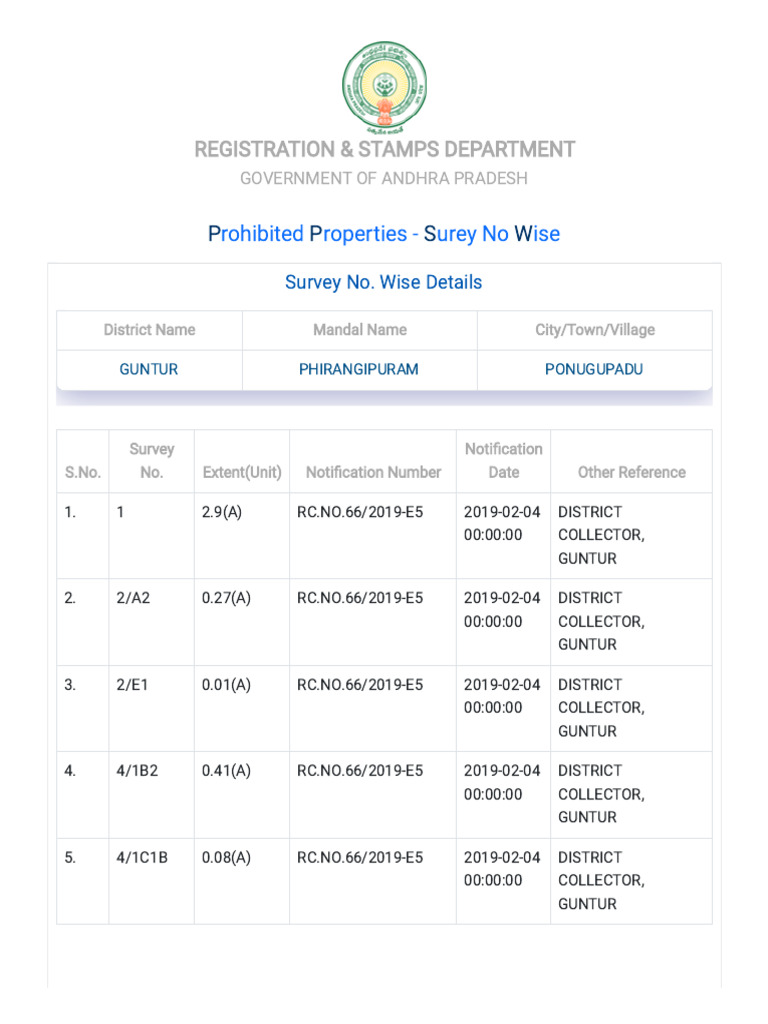Click the Extent(Unit) column header
Viewport: 768px width, 1024px height.
(x=242, y=472)
